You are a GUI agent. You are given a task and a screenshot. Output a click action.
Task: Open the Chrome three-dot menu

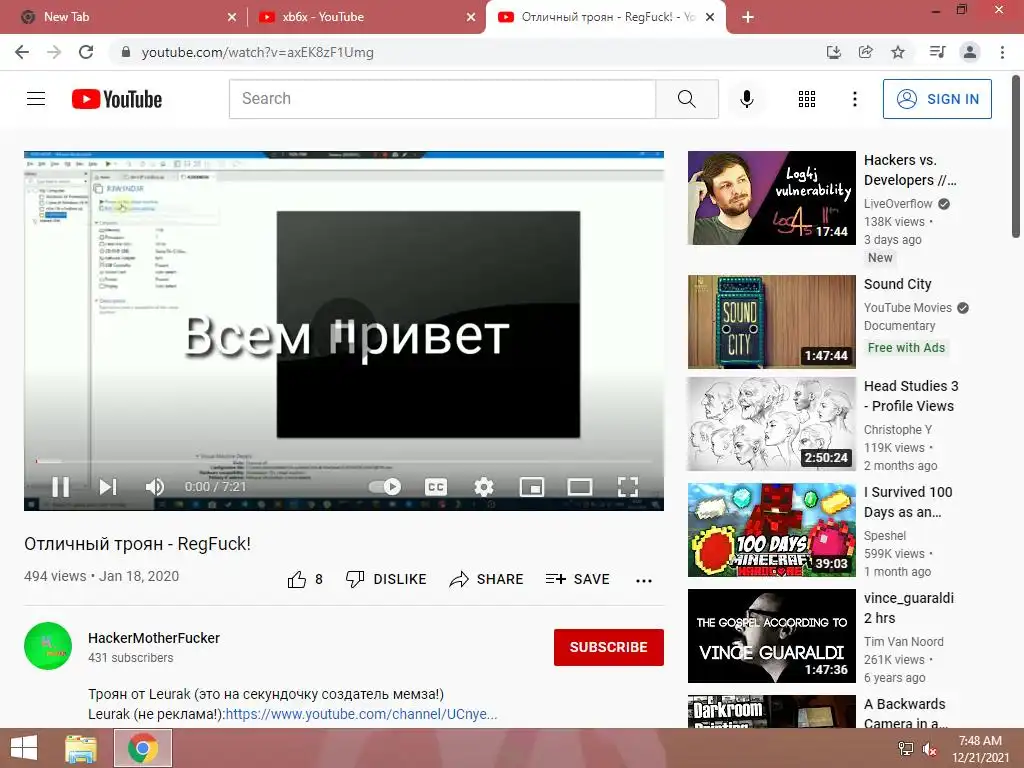tap(1002, 52)
